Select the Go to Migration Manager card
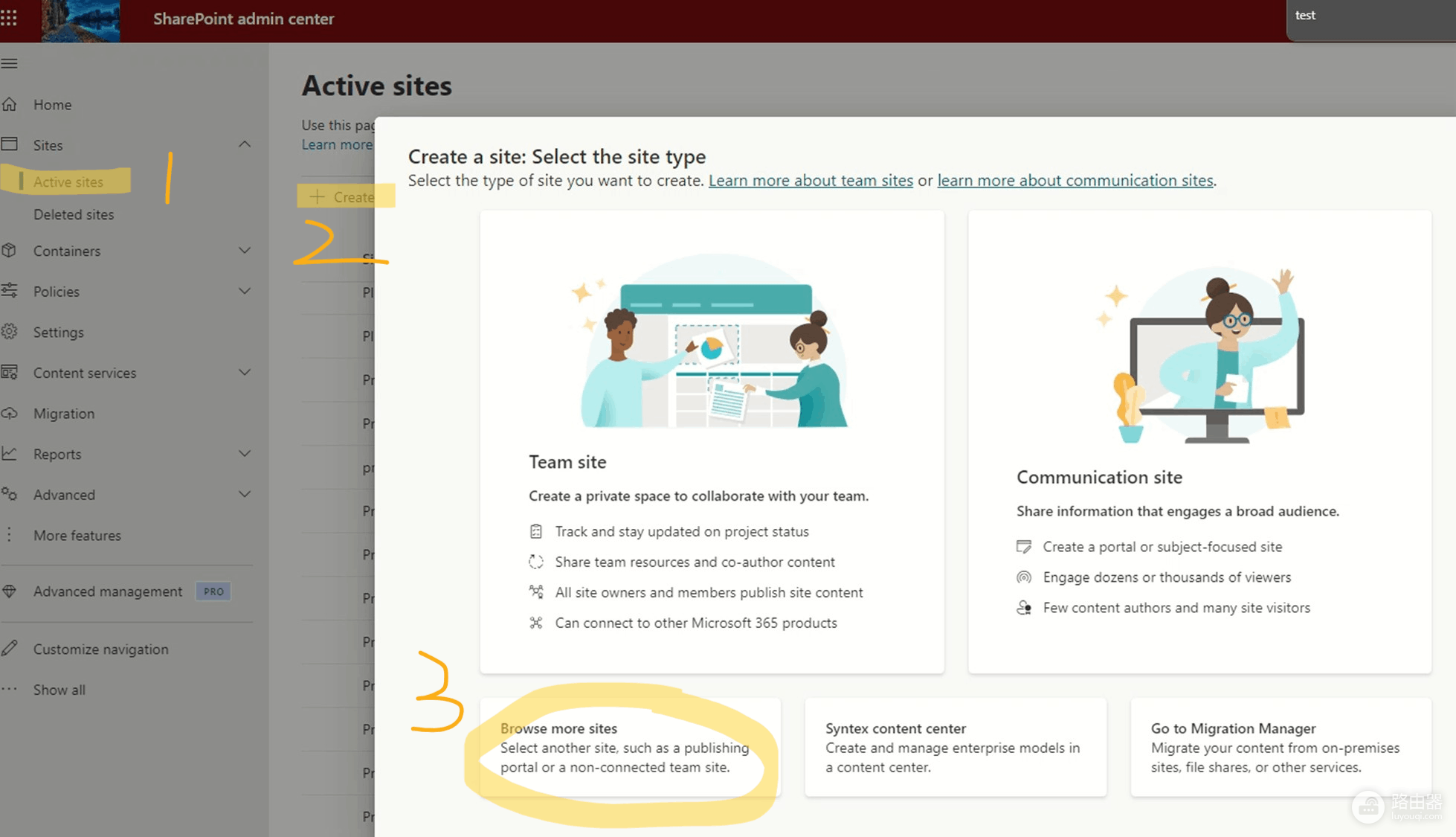1456x837 pixels. pyautogui.click(x=1281, y=747)
